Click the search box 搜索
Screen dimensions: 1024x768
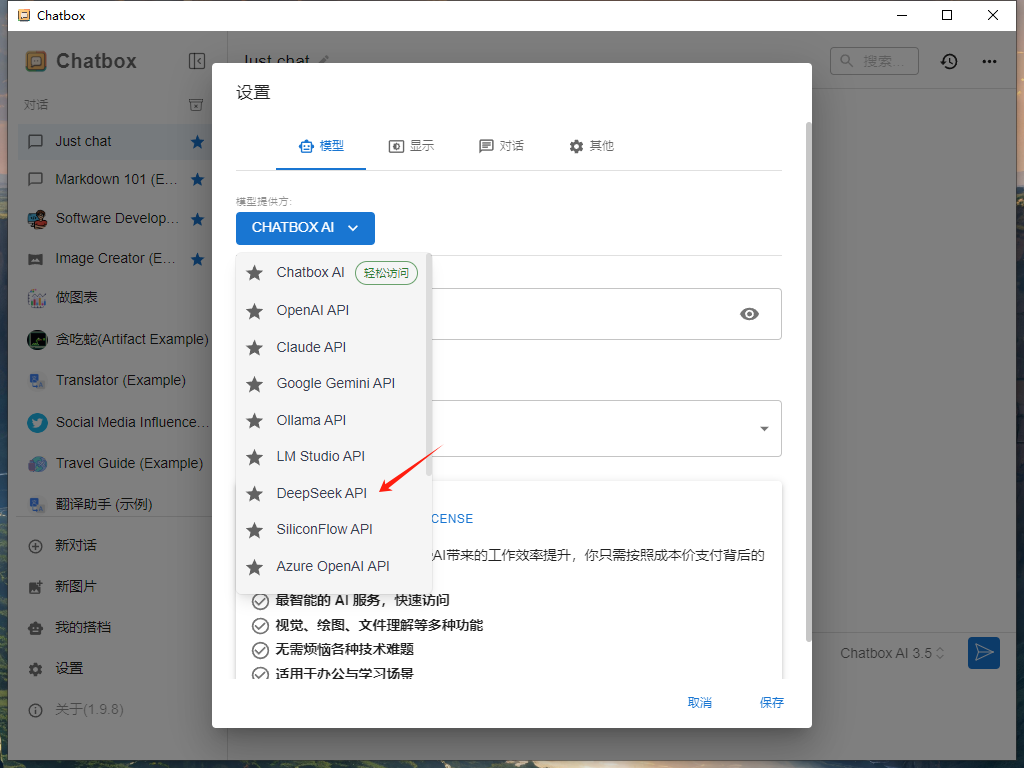click(874, 61)
